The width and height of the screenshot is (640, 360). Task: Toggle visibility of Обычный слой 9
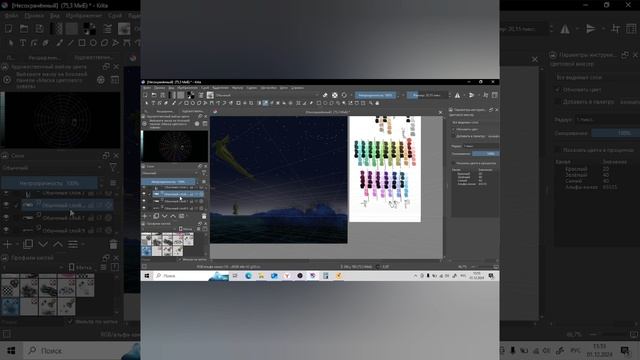click(144, 208)
